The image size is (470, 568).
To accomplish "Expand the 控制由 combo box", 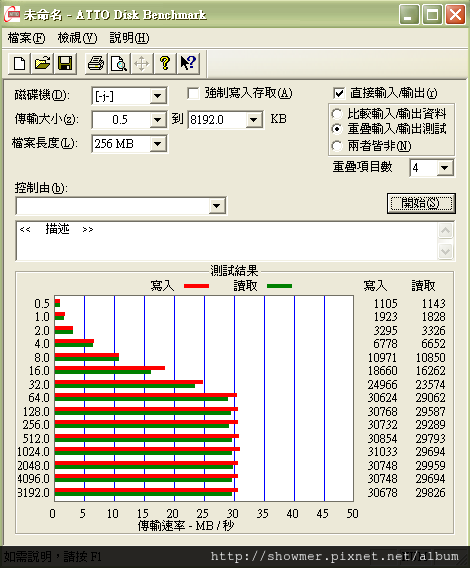I will (217, 206).
